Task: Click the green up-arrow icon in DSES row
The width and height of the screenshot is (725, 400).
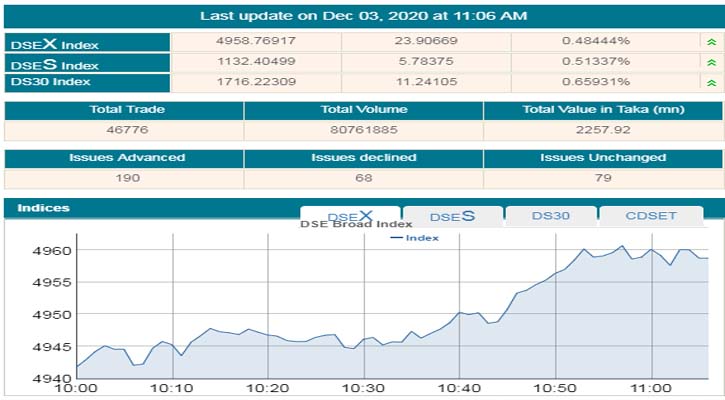Action: [709, 63]
